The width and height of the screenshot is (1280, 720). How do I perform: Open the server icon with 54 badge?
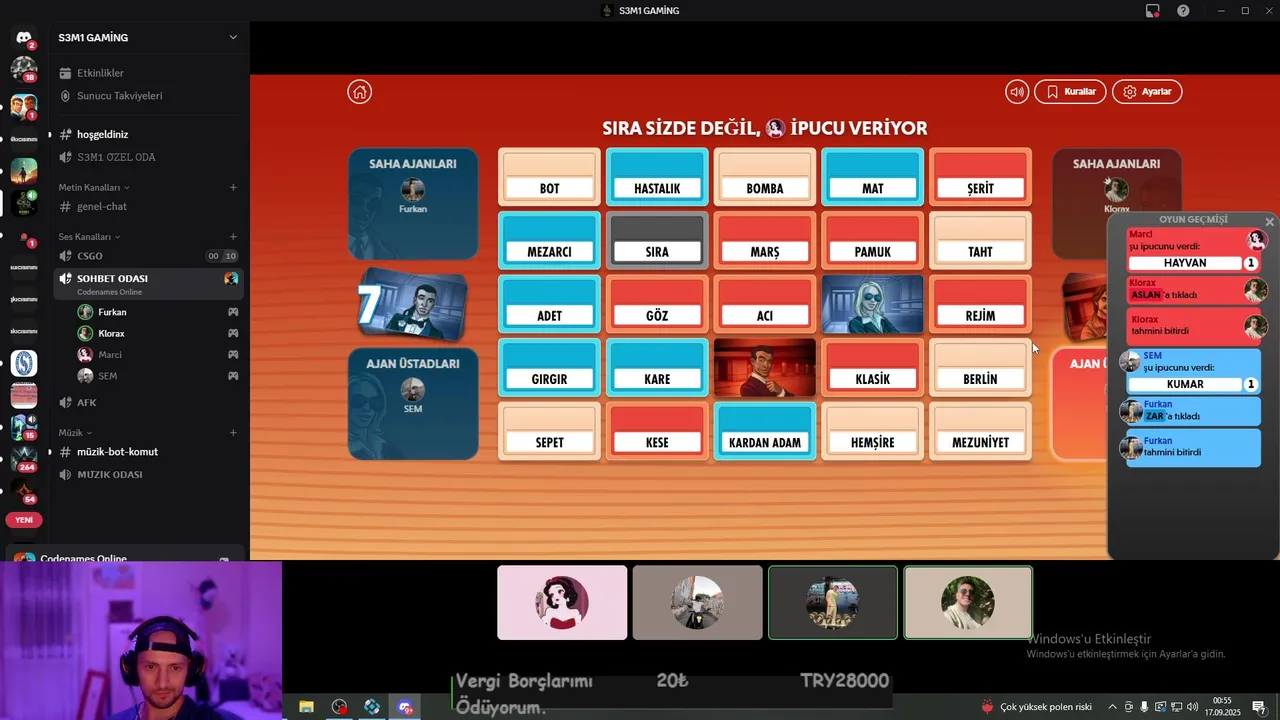pyautogui.click(x=23, y=490)
